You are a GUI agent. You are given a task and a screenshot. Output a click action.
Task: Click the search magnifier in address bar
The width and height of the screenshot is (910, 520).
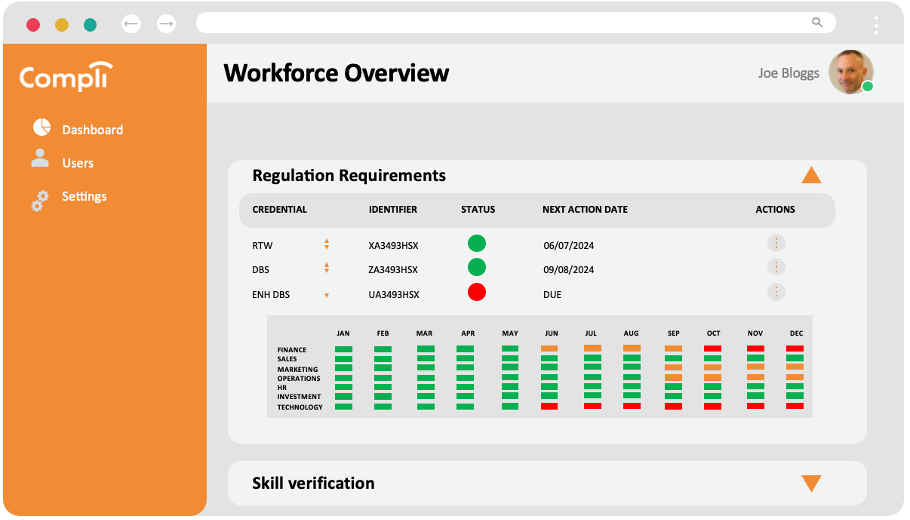pyautogui.click(x=817, y=23)
